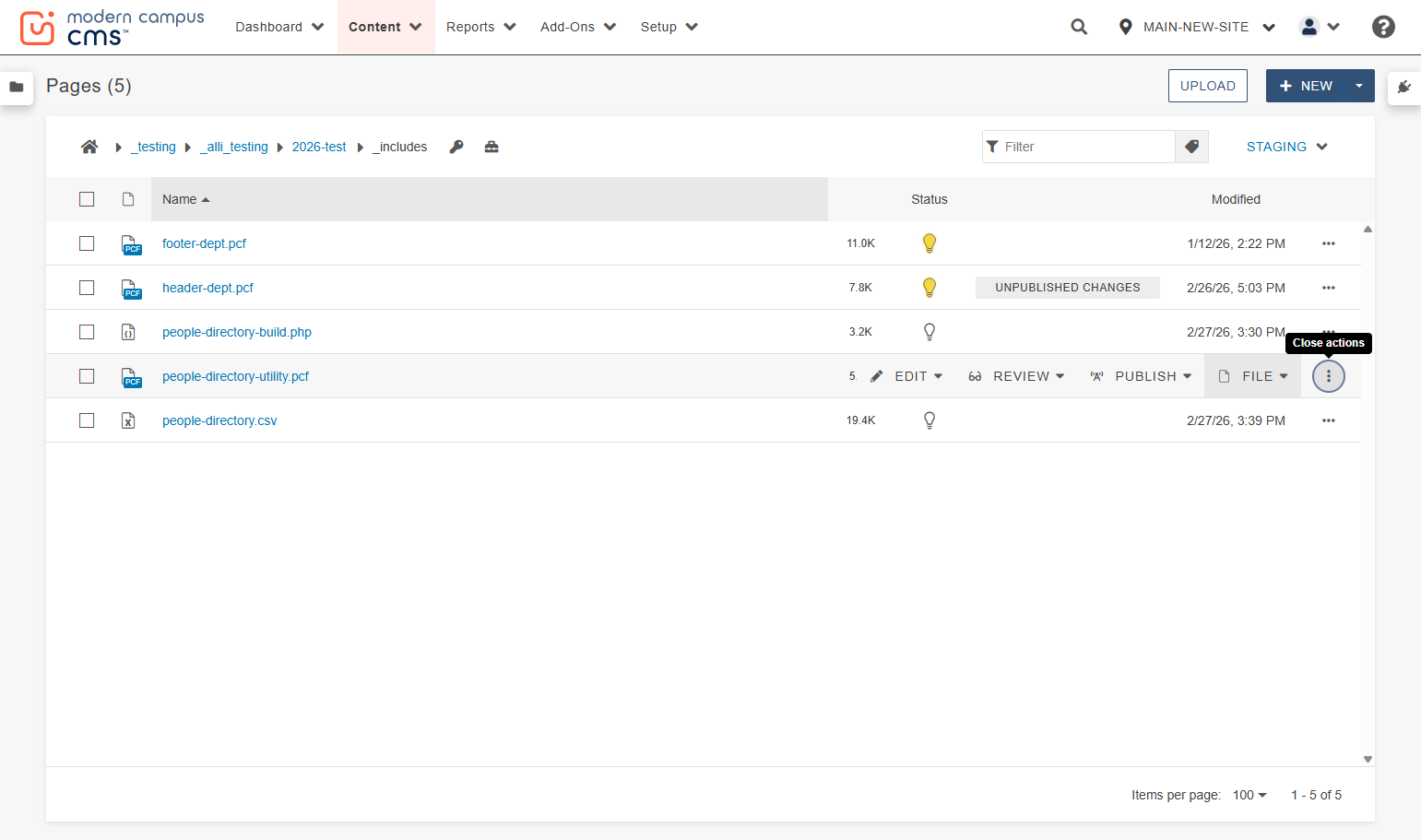
Task: Click the lightbulb status for people-directory-build.php
Action: click(x=930, y=332)
